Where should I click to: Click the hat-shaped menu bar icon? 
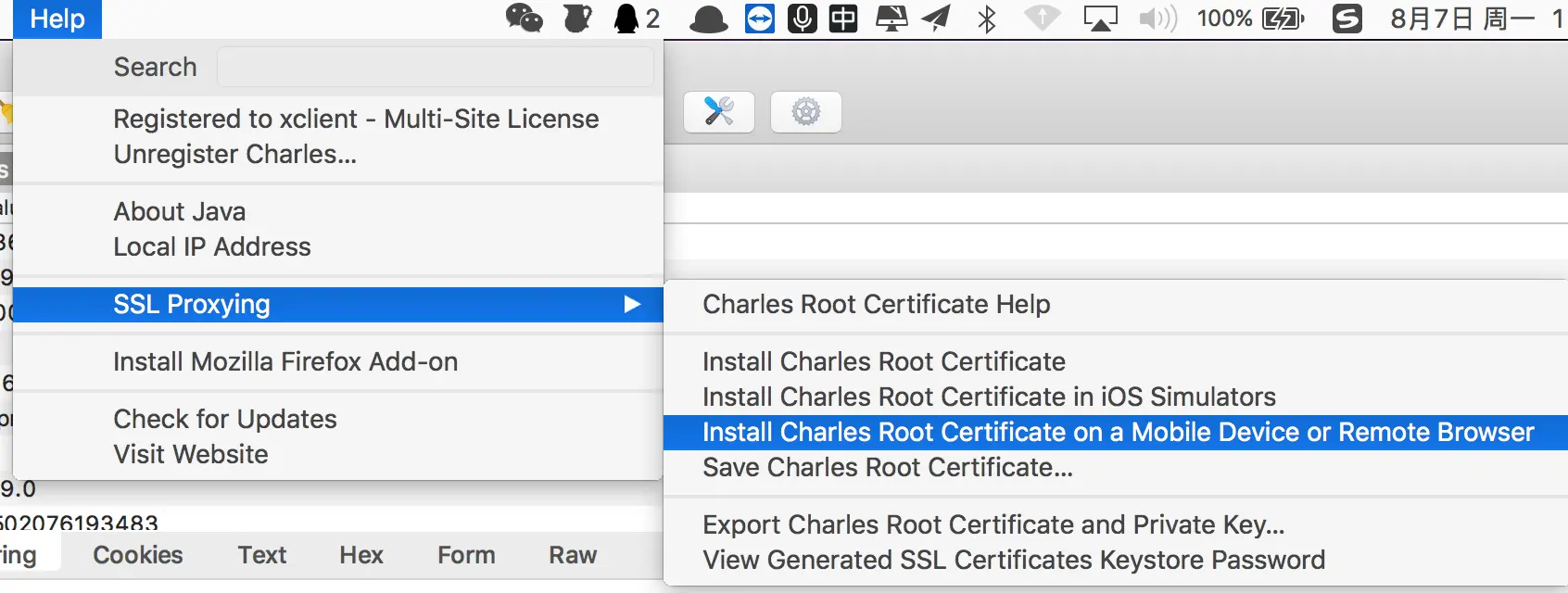tap(709, 19)
